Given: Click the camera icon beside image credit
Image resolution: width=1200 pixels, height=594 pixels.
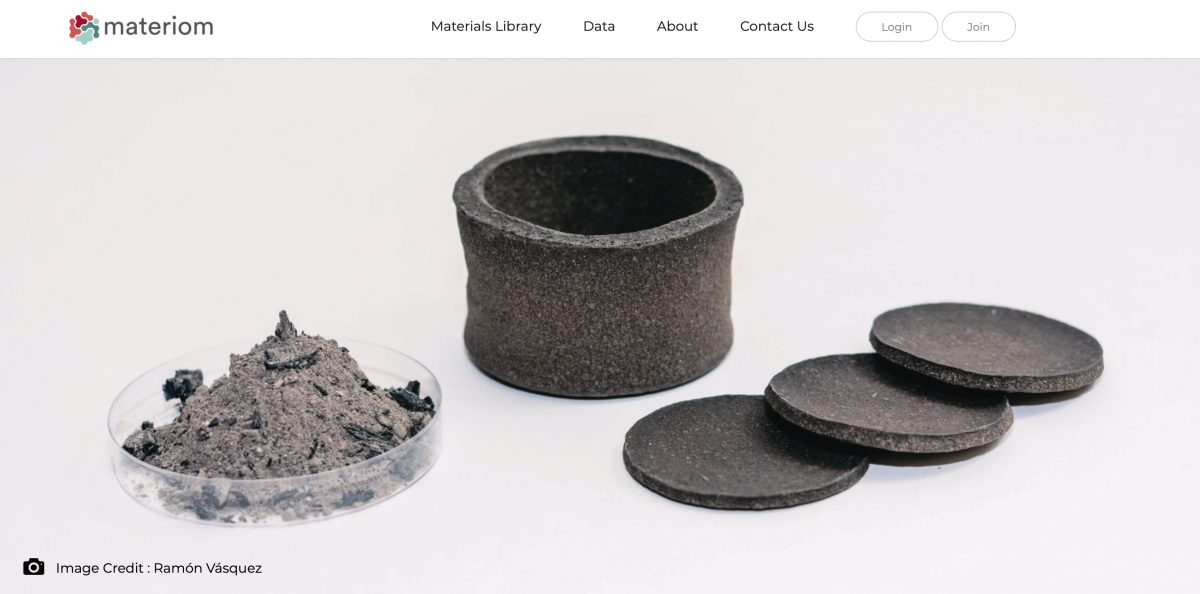Looking at the screenshot, I should pyautogui.click(x=34, y=567).
